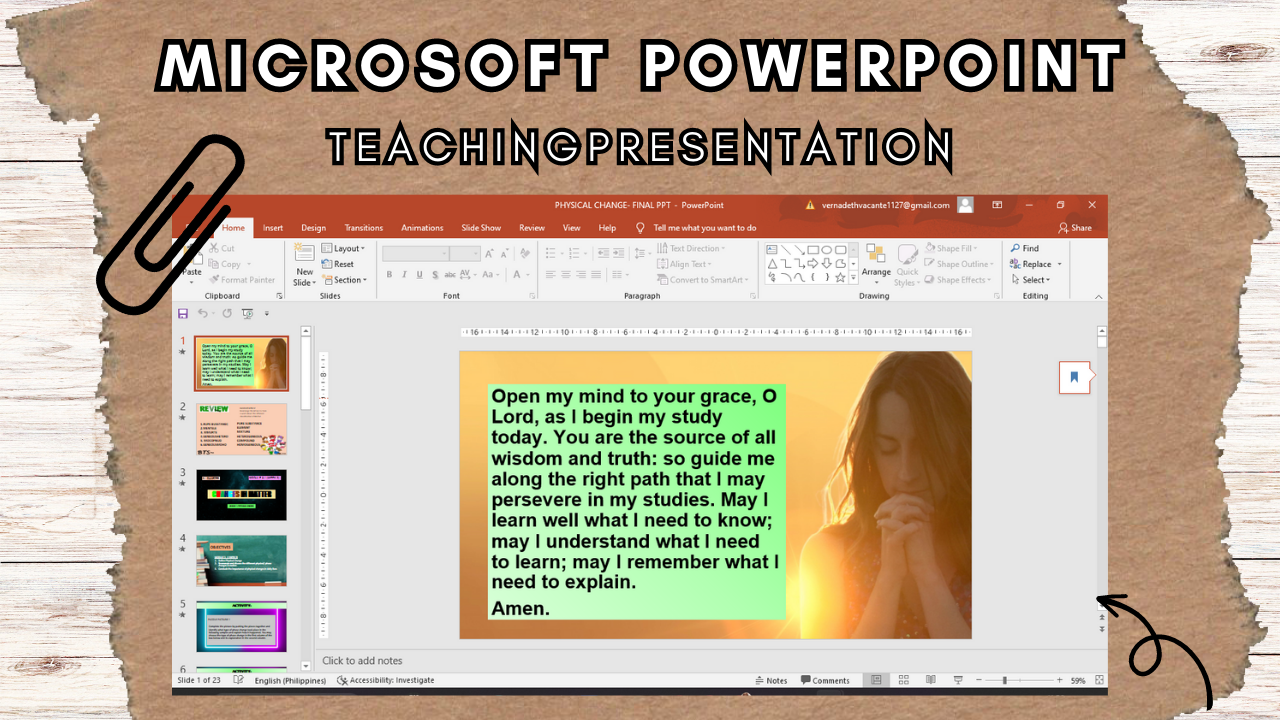Image resolution: width=1280 pixels, height=720 pixels.
Task: Toggle Italic formatting
Action: (404, 275)
